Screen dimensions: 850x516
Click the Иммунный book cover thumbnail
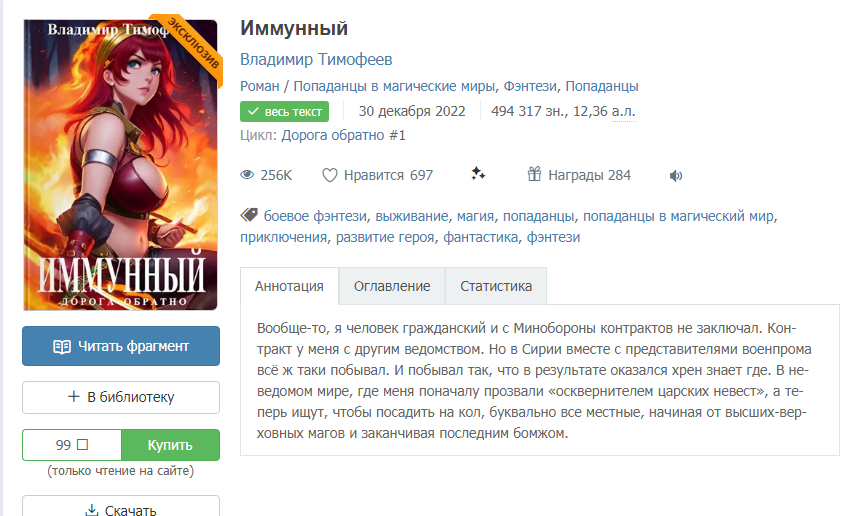[120, 165]
